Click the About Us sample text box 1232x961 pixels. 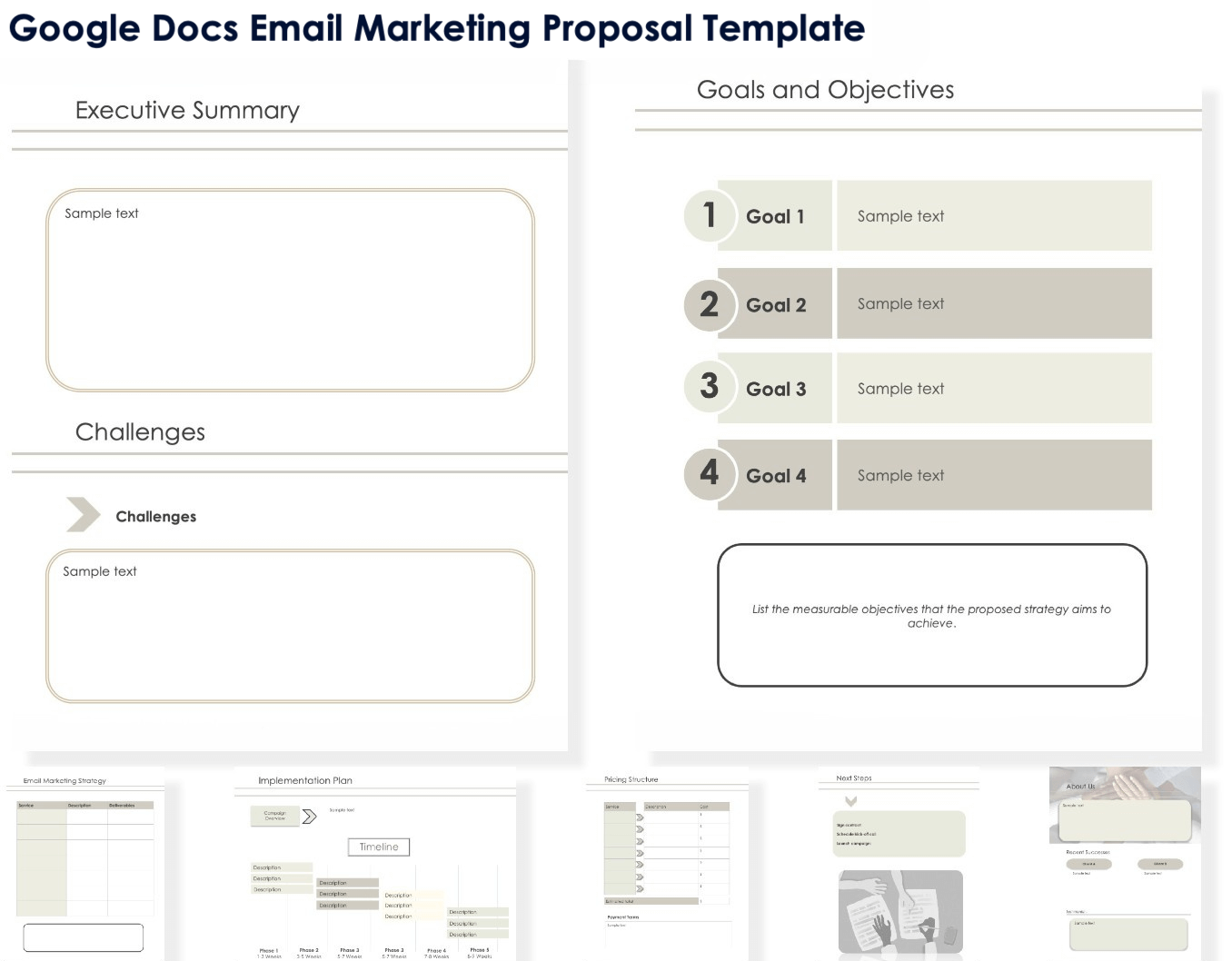pos(1126,820)
